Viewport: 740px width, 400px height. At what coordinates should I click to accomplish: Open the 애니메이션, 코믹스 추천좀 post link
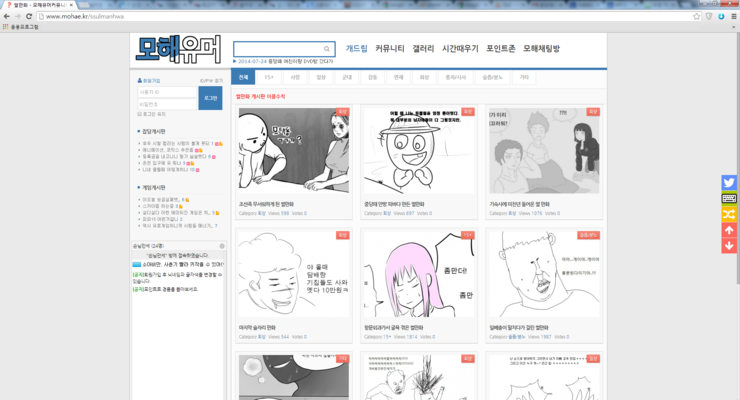(168, 150)
